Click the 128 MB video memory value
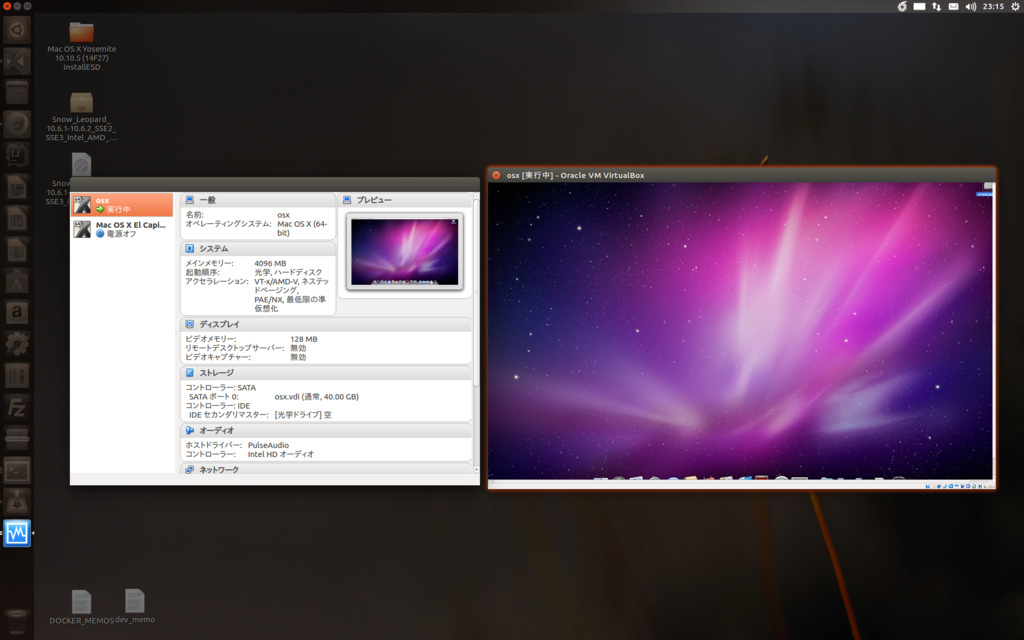 pyautogui.click(x=304, y=339)
